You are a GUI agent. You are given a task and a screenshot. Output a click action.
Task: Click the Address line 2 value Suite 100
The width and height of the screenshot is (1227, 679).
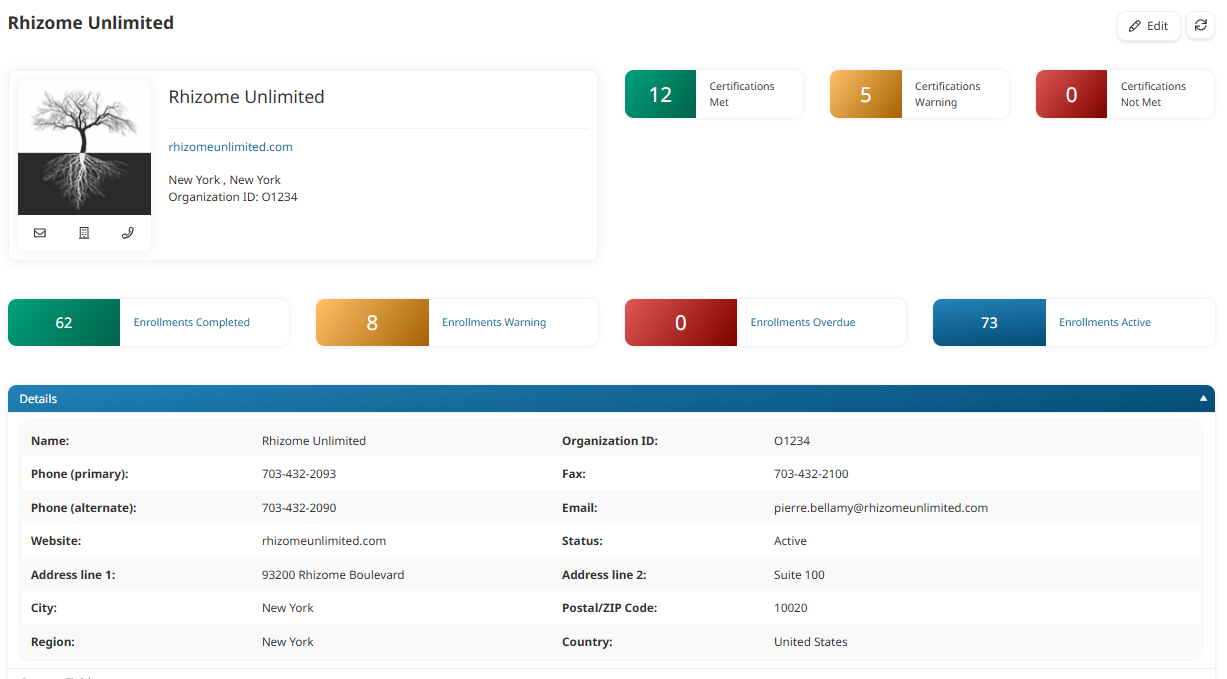[799, 575]
